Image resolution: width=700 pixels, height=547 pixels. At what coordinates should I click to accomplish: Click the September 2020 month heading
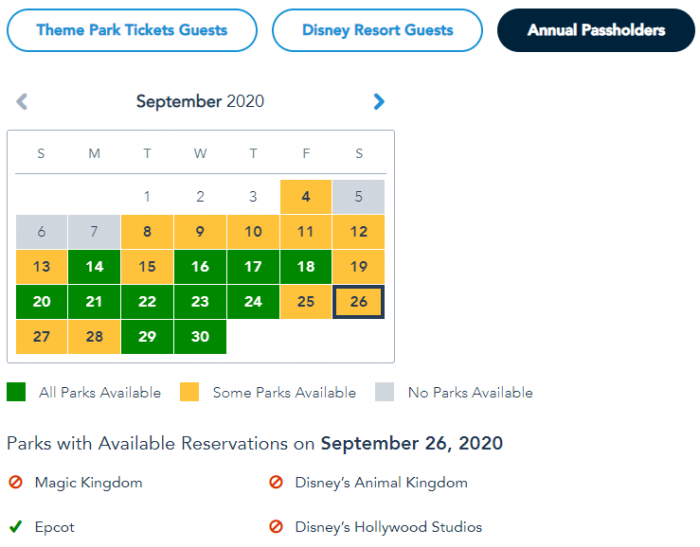point(200,101)
